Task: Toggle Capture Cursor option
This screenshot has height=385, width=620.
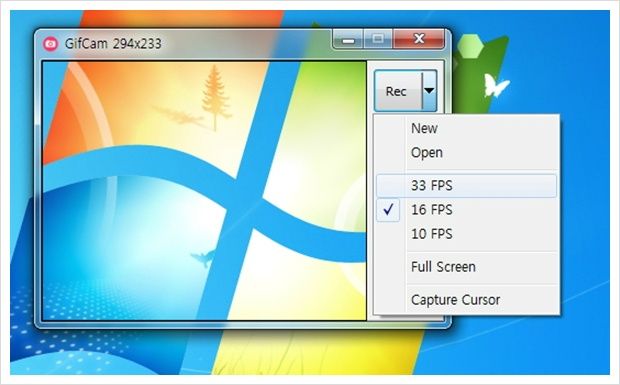Action: pyautogui.click(x=467, y=300)
